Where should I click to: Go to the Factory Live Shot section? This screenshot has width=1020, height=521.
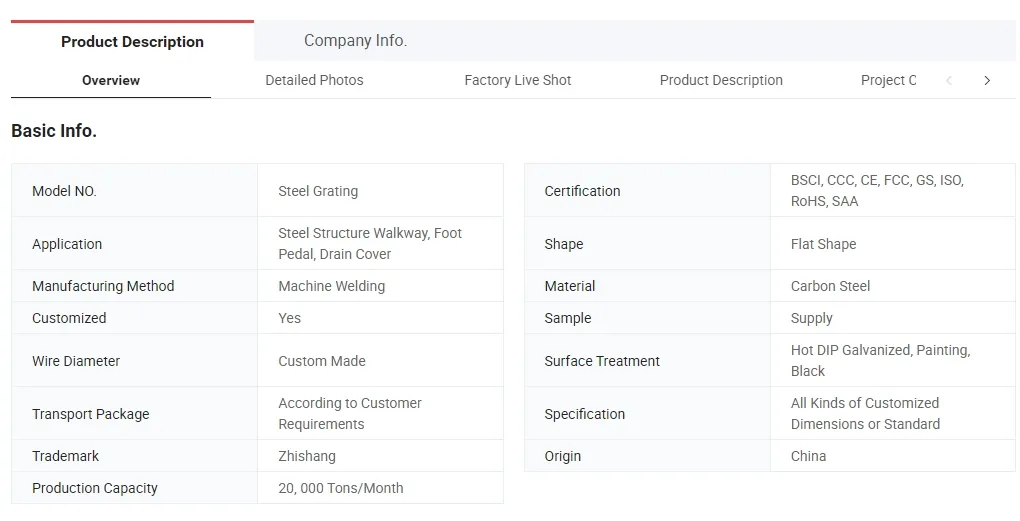[518, 80]
